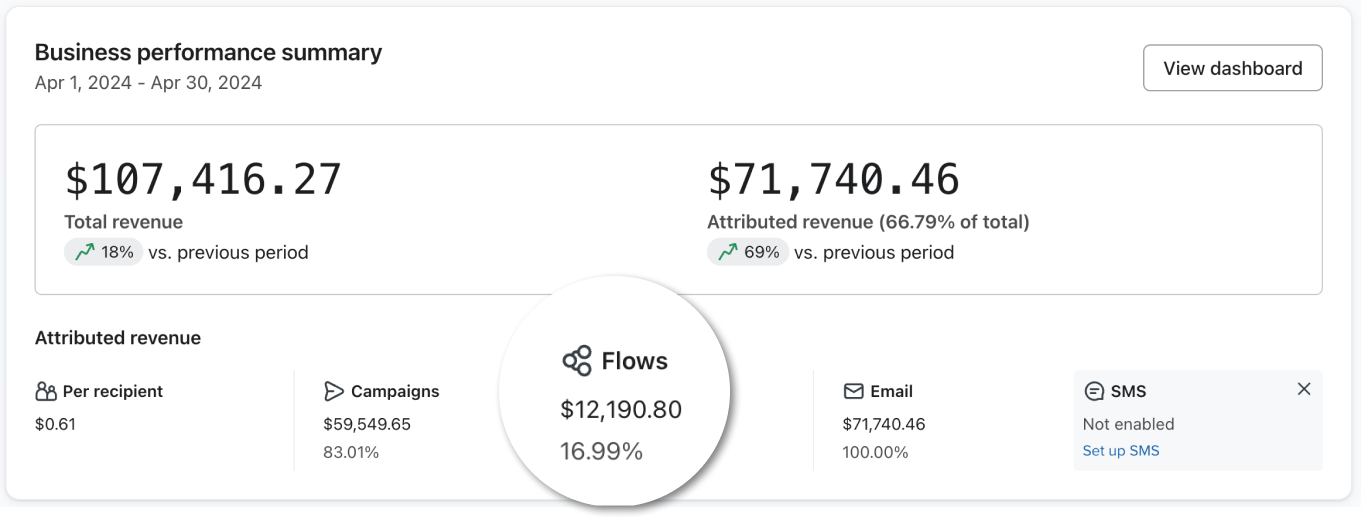The height and width of the screenshot is (519, 1361).
Task: Click the View dashboard button
Action: point(1232,68)
